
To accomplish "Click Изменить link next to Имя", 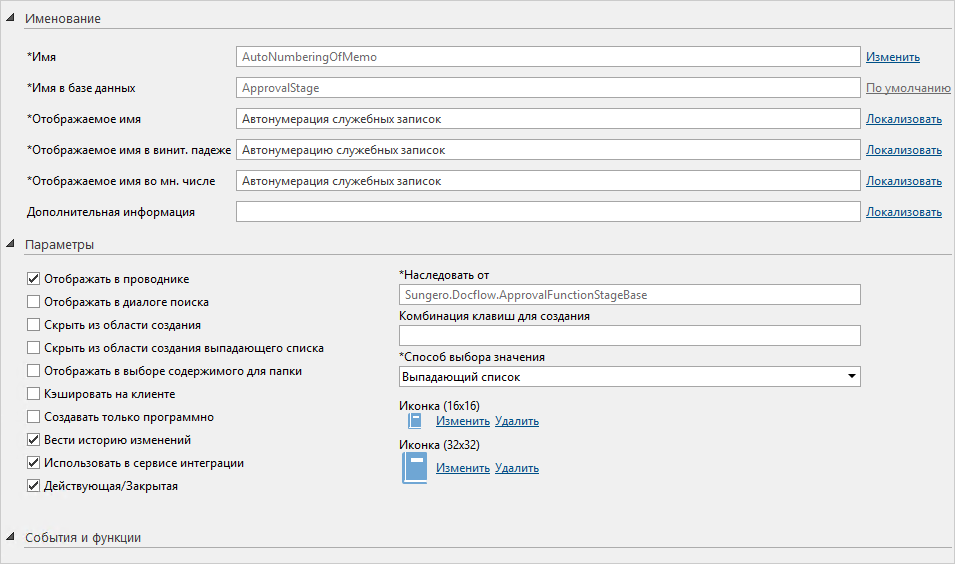I will [x=892, y=57].
